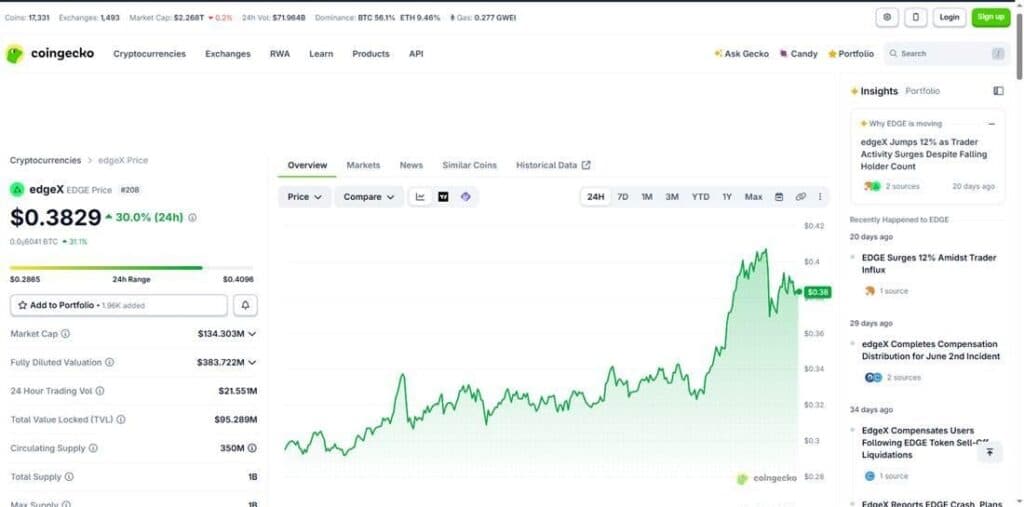Open the Exchanges nav menu

228,54
